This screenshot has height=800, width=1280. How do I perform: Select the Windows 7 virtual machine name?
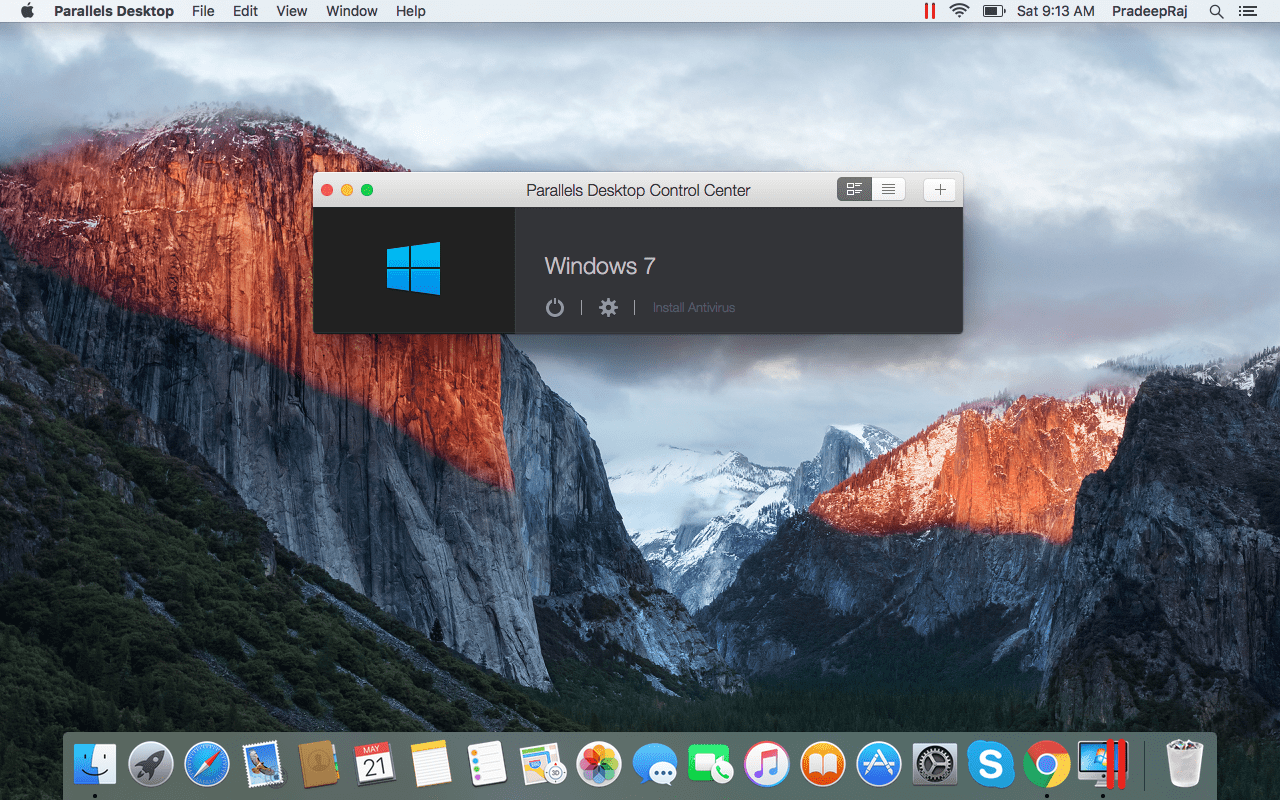tap(600, 266)
